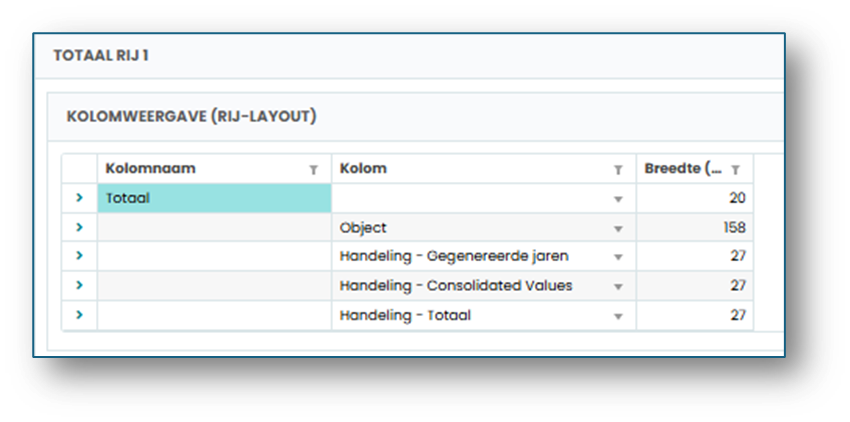Screen dimensions: 850x422
Task: Expand the Consolidated Values row chevron
Action: click(80, 285)
